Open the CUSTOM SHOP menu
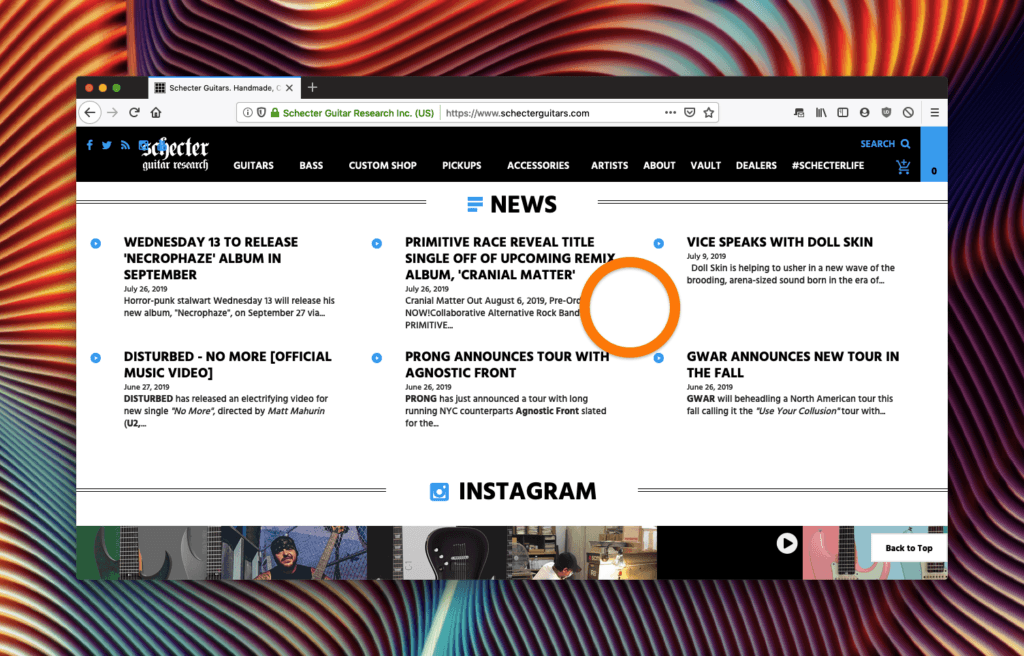The width and height of the screenshot is (1024, 656). pyautogui.click(x=383, y=165)
